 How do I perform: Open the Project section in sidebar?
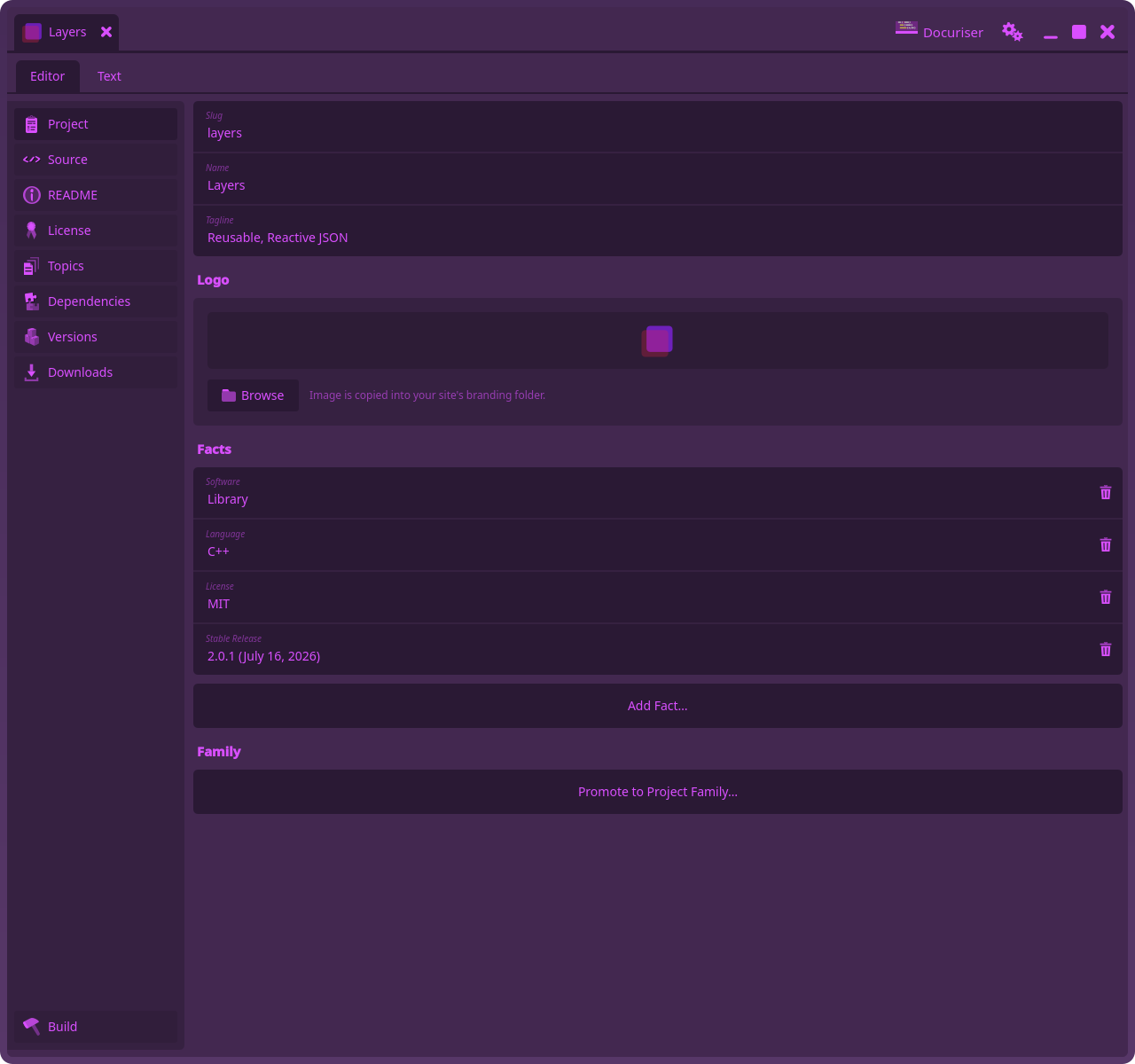pos(96,124)
